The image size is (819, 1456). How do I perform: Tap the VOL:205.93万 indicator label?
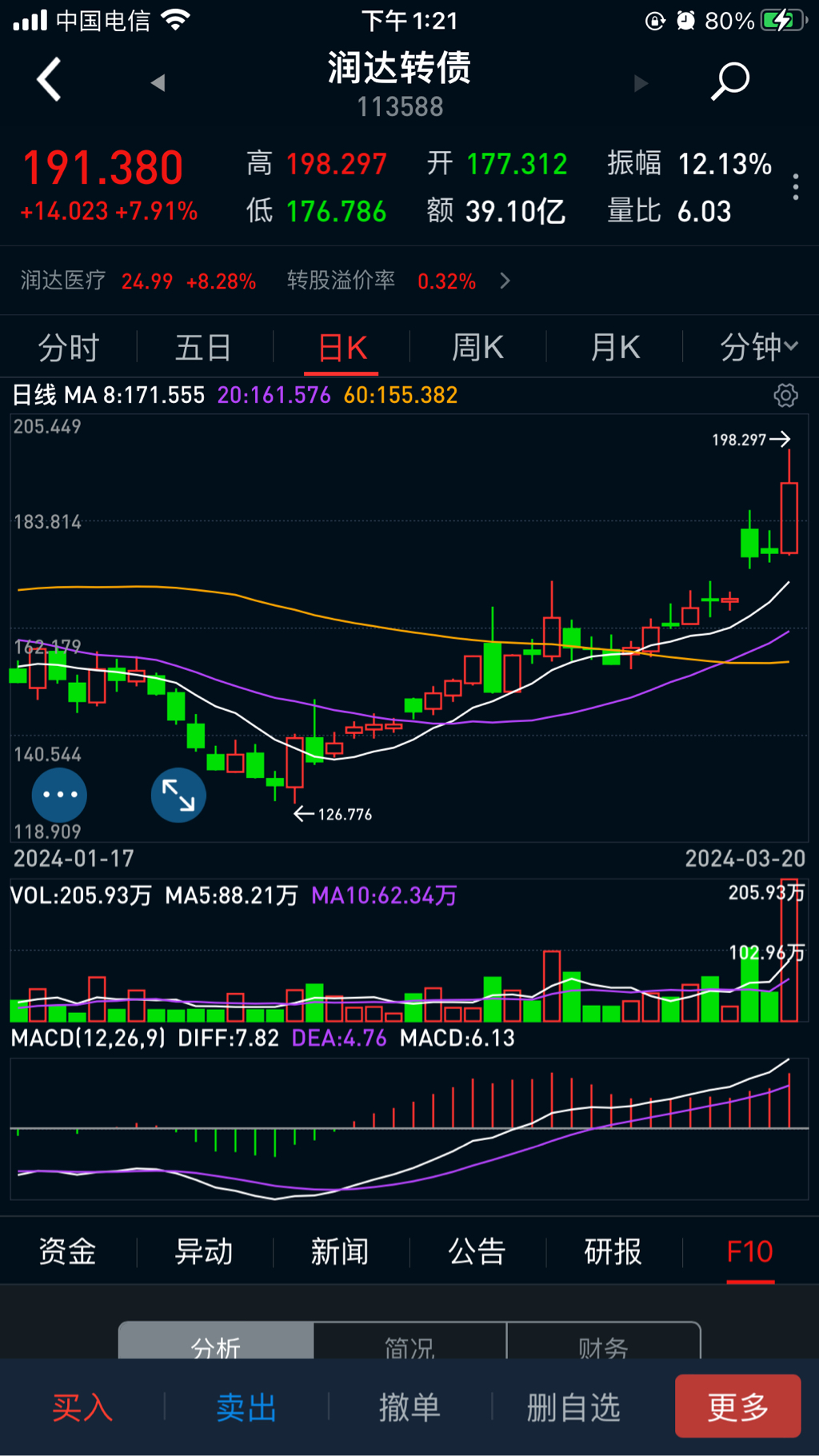[81, 896]
